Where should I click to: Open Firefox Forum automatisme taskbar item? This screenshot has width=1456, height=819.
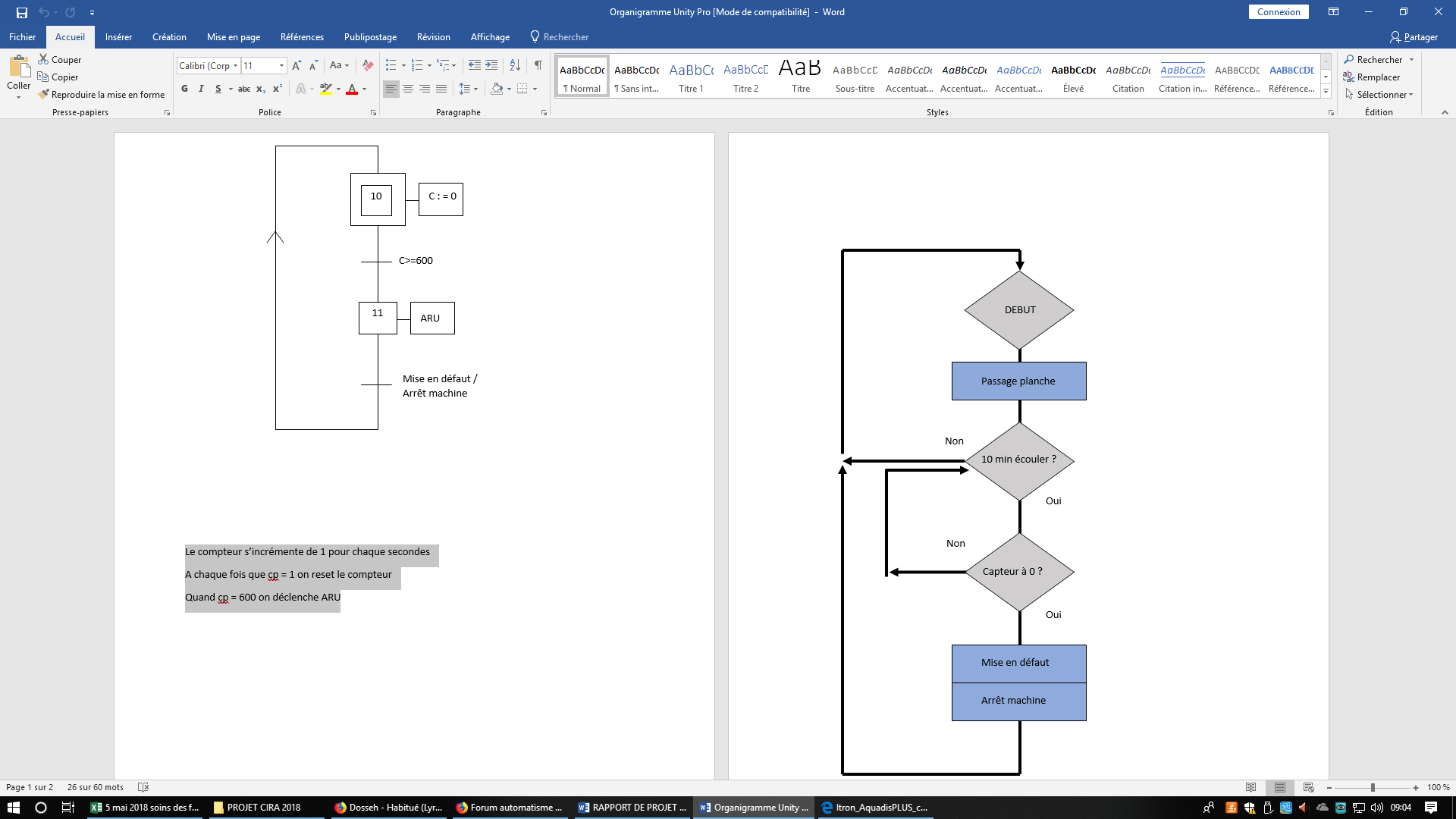click(510, 808)
